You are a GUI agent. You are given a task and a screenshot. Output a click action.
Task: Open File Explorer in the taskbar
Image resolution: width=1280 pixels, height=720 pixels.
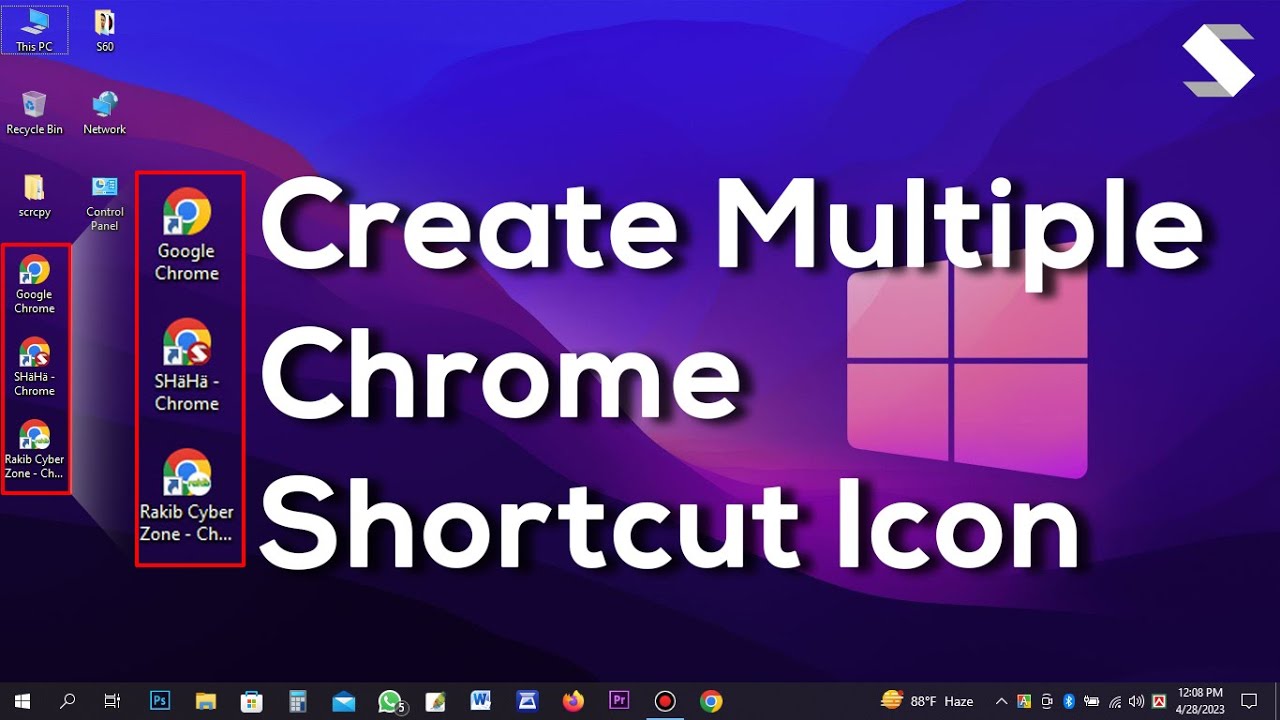click(205, 701)
